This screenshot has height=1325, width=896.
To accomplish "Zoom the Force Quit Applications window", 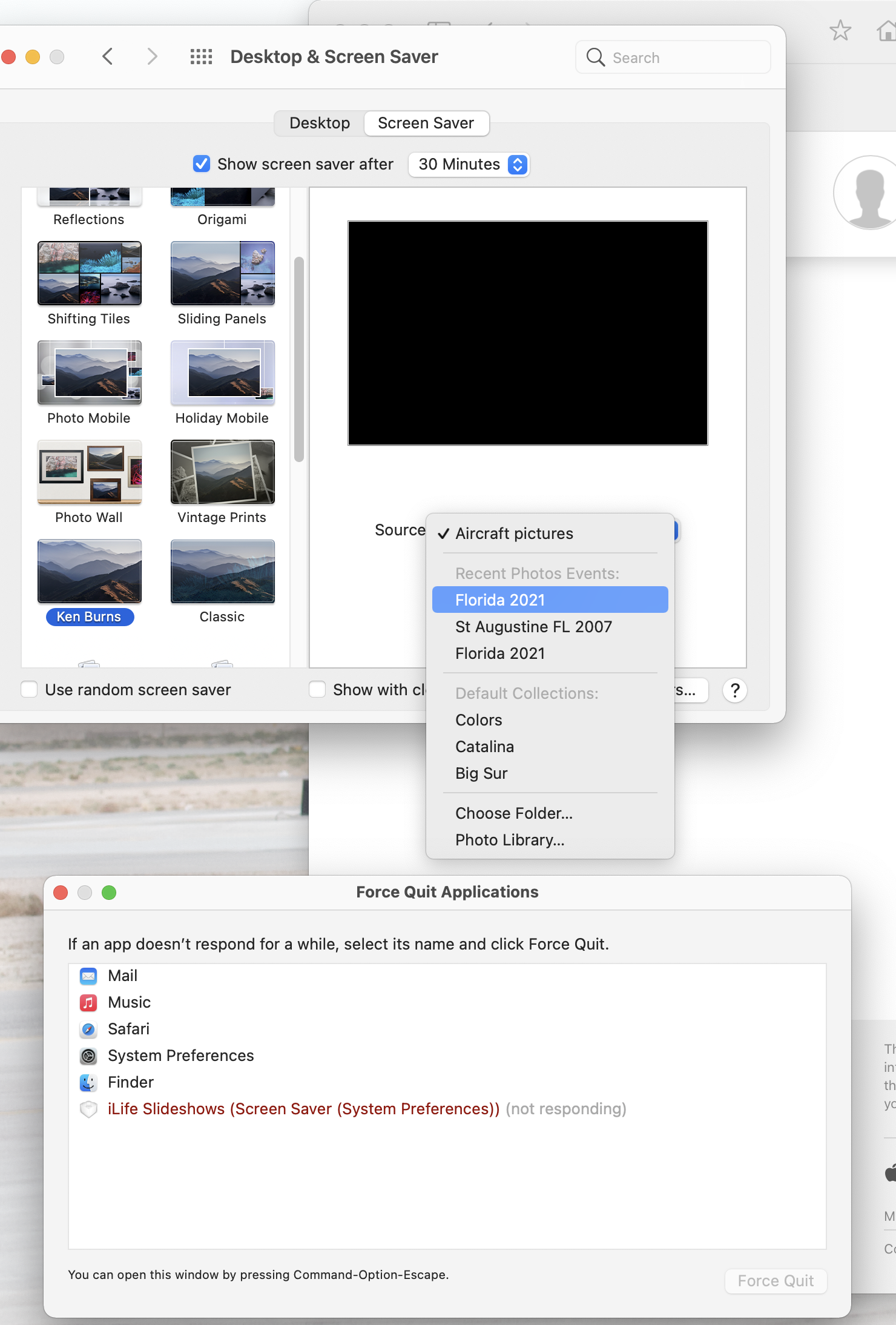I will click(109, 893).
